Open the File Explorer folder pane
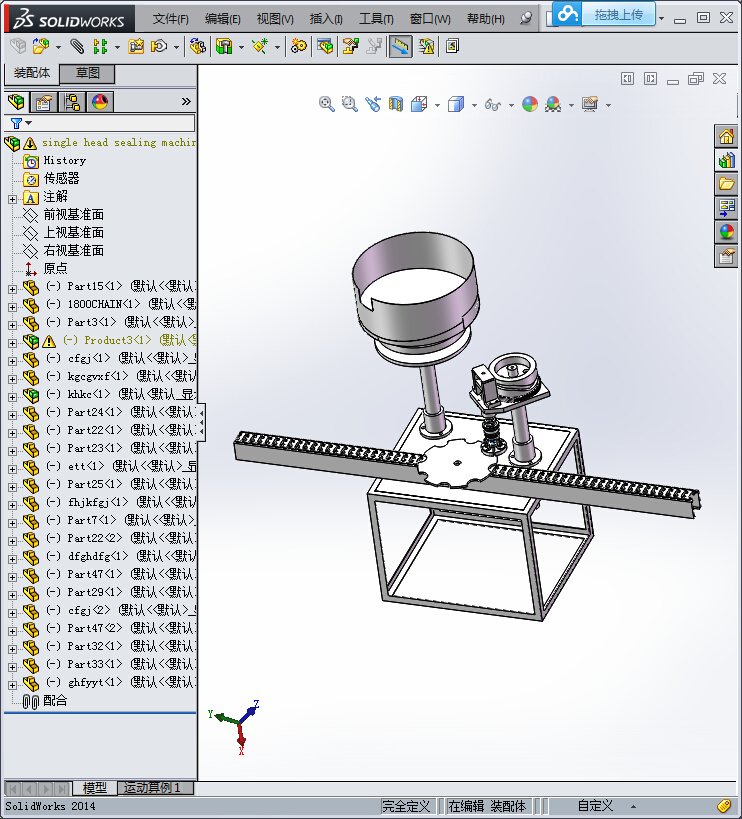The height and width of the screenshot is (819, 742). point(726,184)
